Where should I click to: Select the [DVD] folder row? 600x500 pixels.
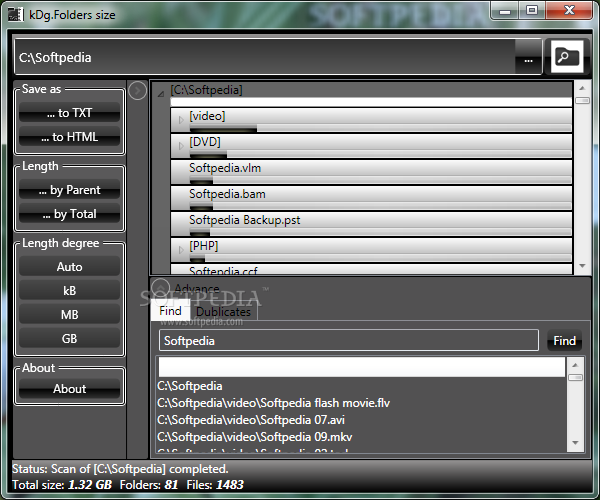pyautogui.click(x=371, y=146)
